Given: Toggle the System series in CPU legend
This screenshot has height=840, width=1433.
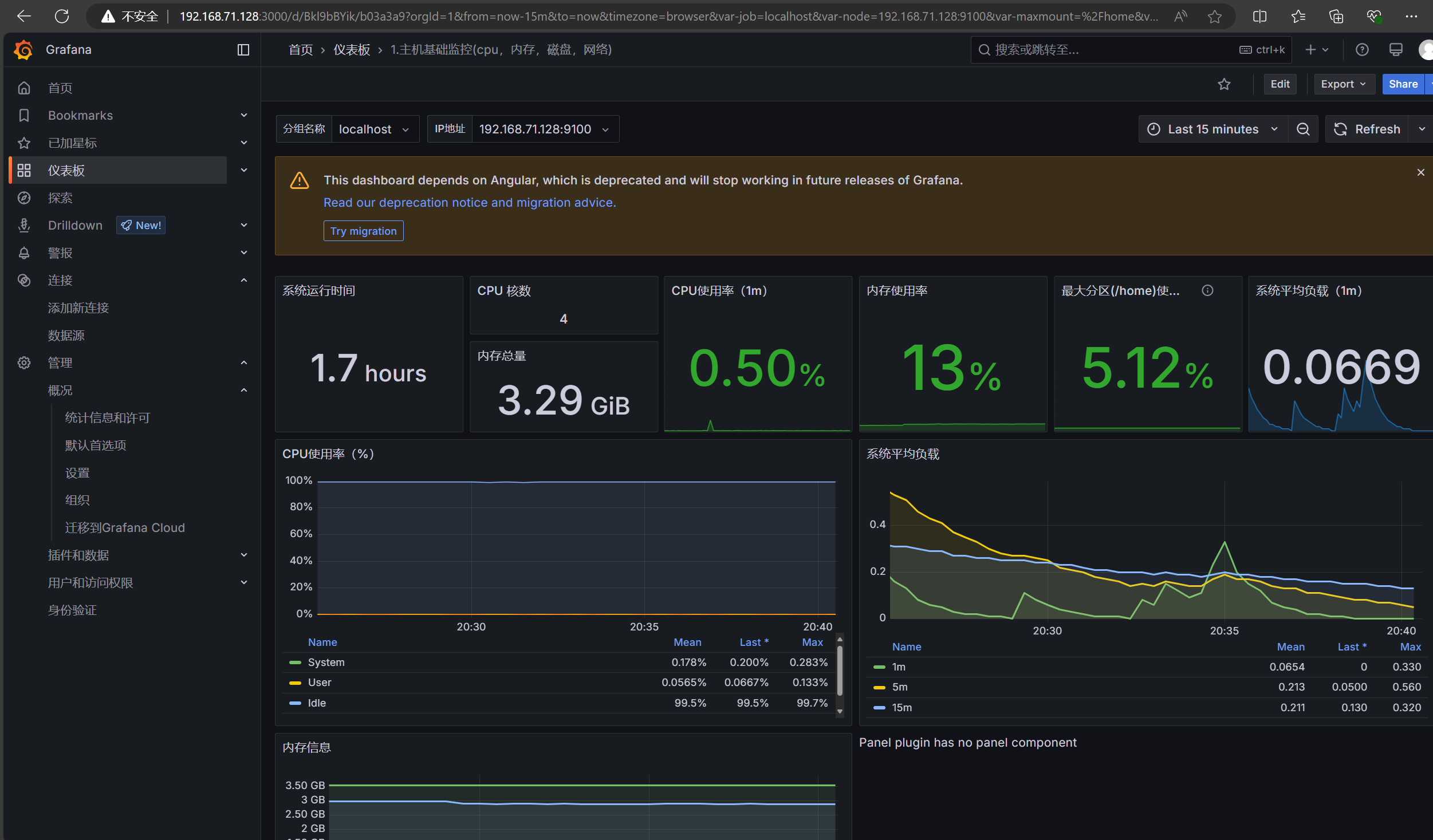Looking at the screenshot, I should pyautogui.click(x=326, y=662).
